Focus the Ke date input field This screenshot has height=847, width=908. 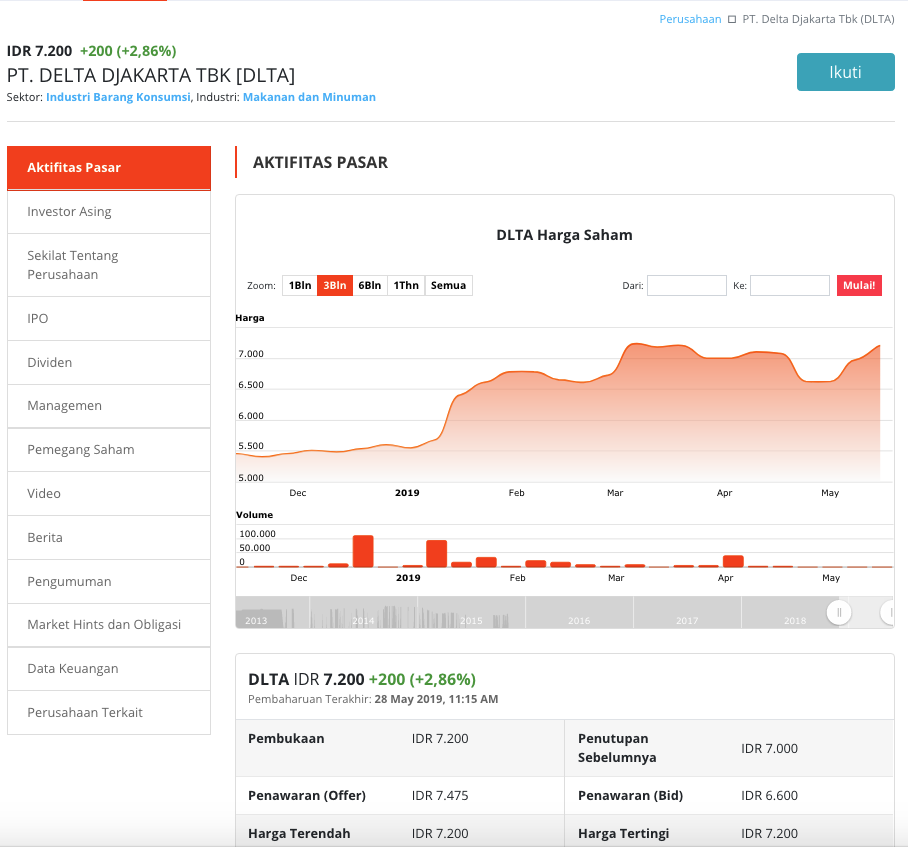tap(790, 285)
